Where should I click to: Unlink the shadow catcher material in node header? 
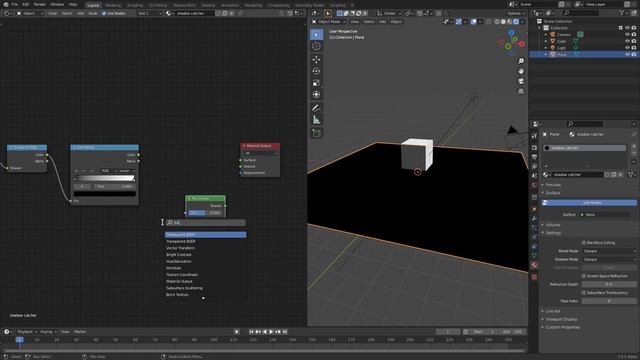click(231, 13)
